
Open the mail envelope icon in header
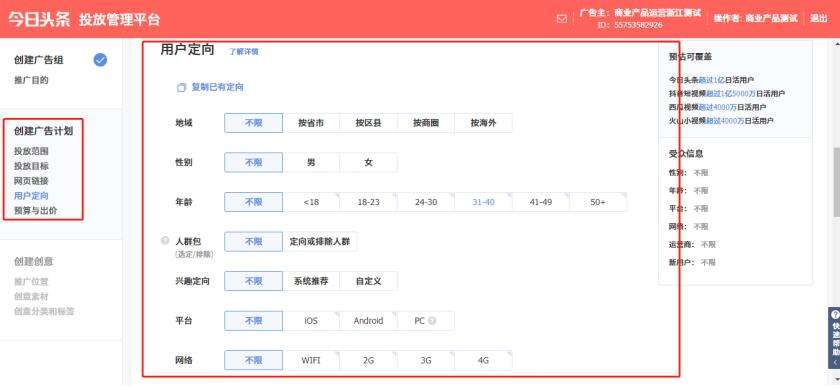coord(561,19)
